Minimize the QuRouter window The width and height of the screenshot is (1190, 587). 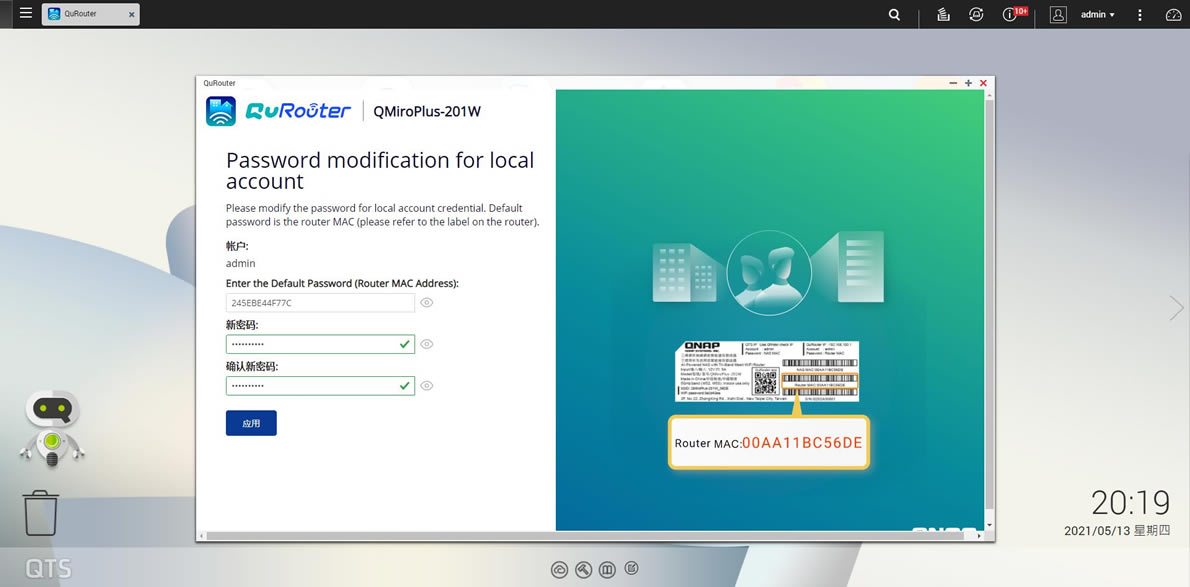coord(954,83)
